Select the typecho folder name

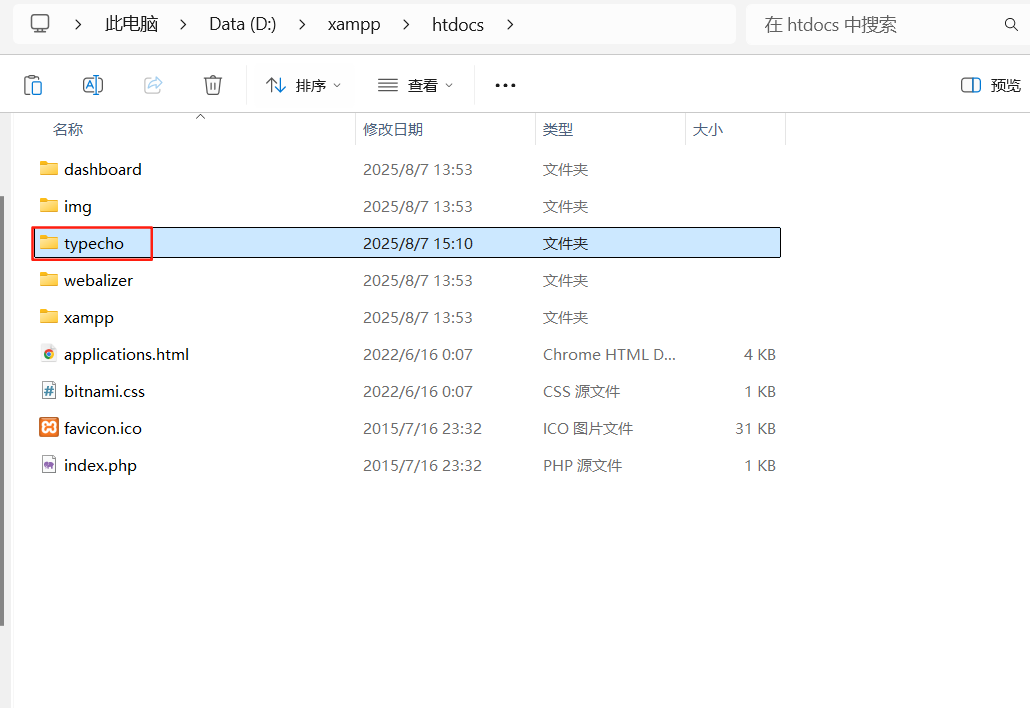94,244
